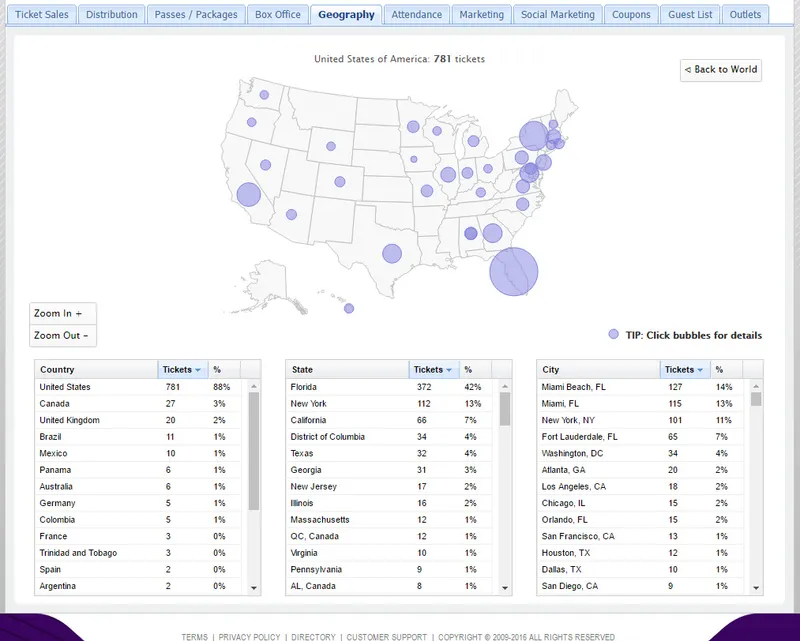Open the Passes / Packages tab
This screenshot has height=641, width=800.
196,14
